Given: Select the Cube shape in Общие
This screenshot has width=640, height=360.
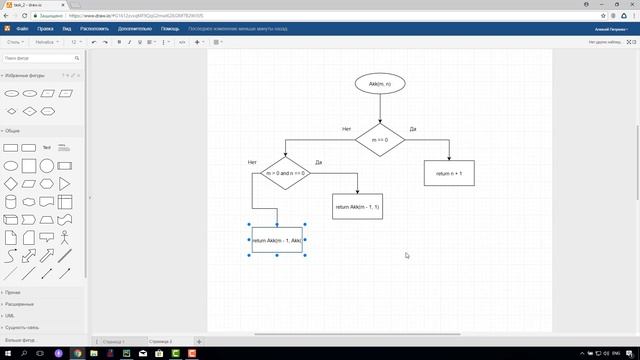Looking at the screenshot, I should coord(11,220).
